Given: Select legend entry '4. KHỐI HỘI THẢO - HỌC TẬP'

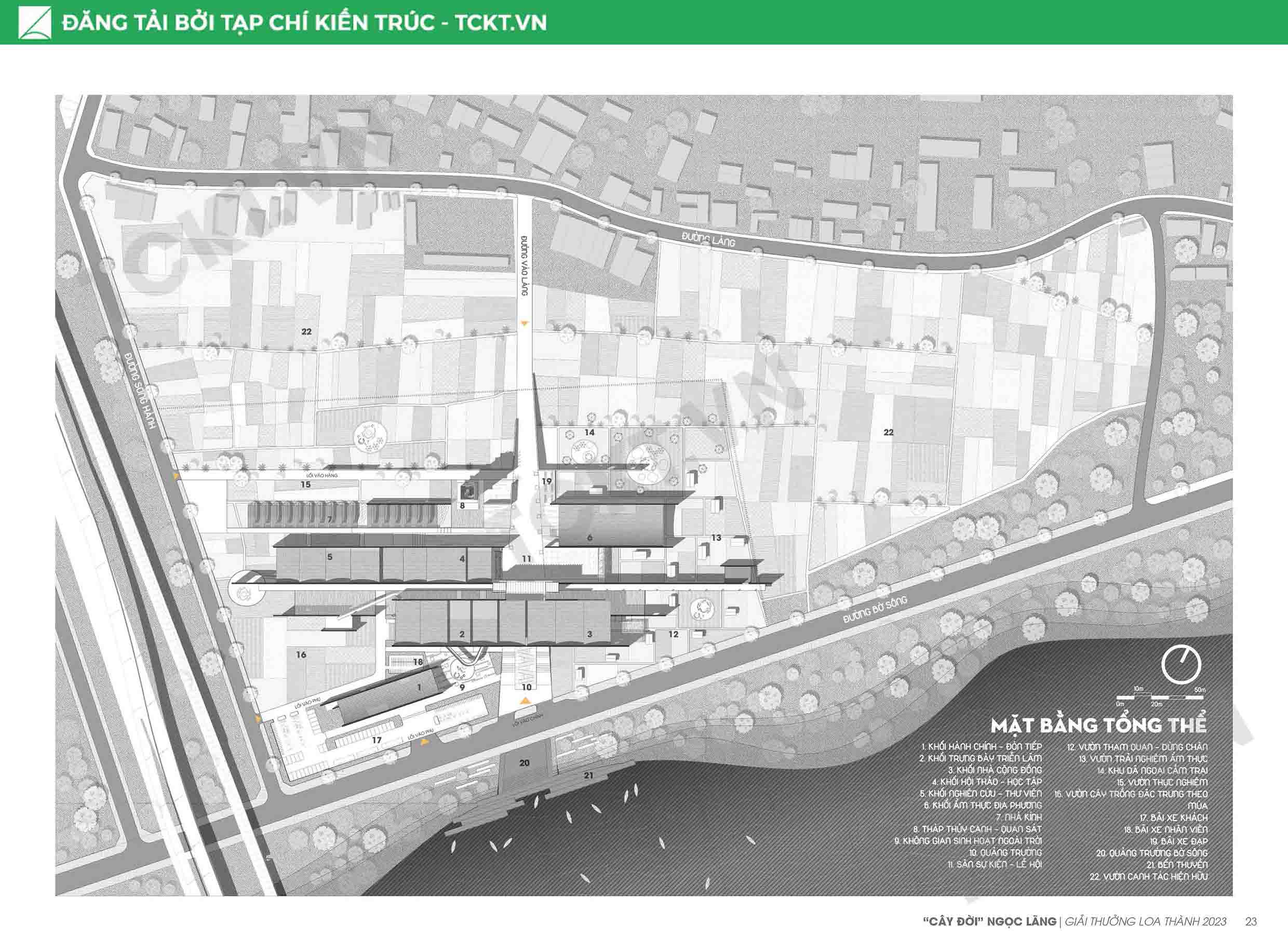Looking at the screenshot, I should tap(987, 782).
